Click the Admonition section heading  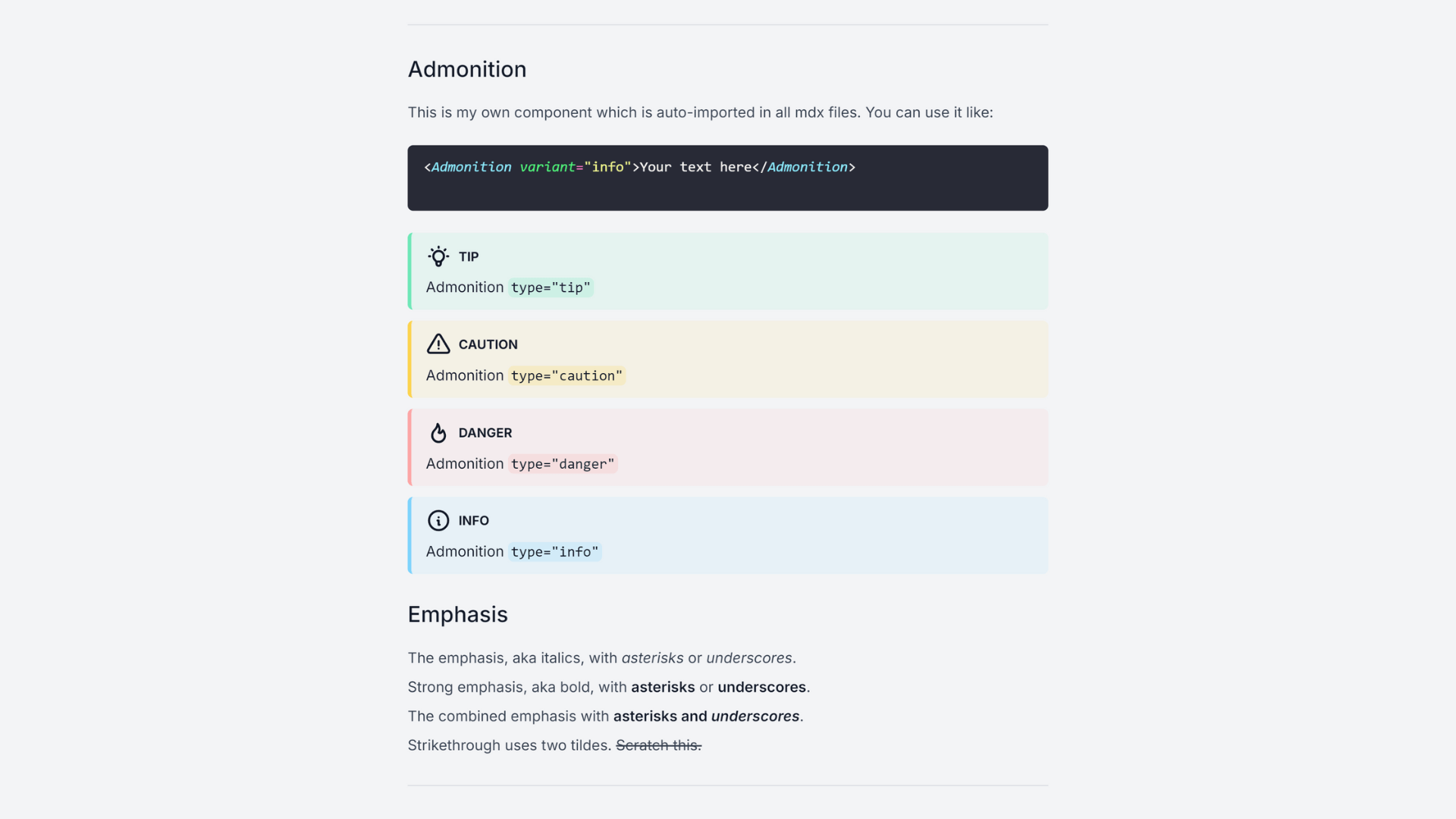(x=467, y=69)
